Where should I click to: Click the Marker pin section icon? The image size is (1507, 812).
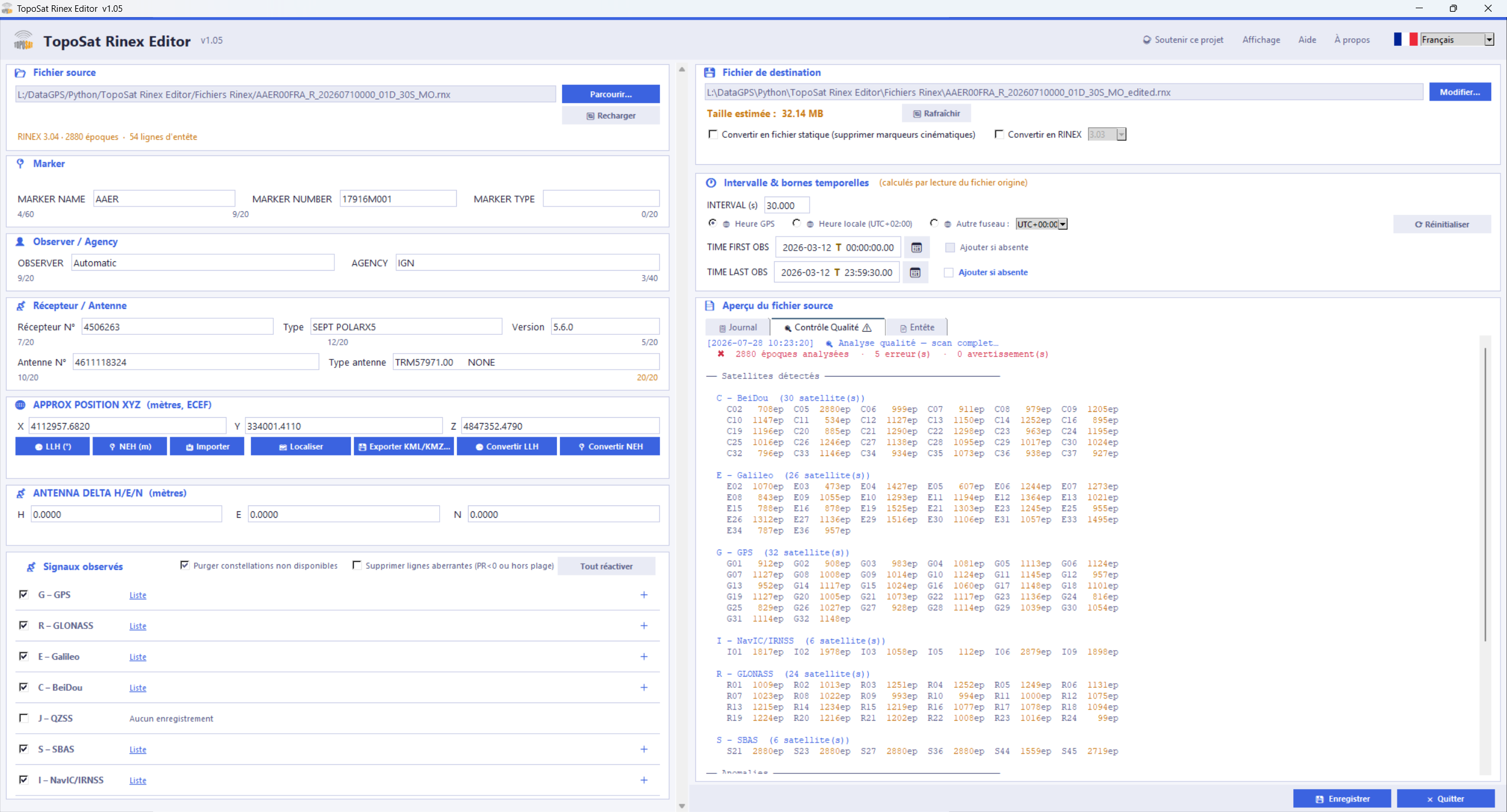(x=20, y=164)
